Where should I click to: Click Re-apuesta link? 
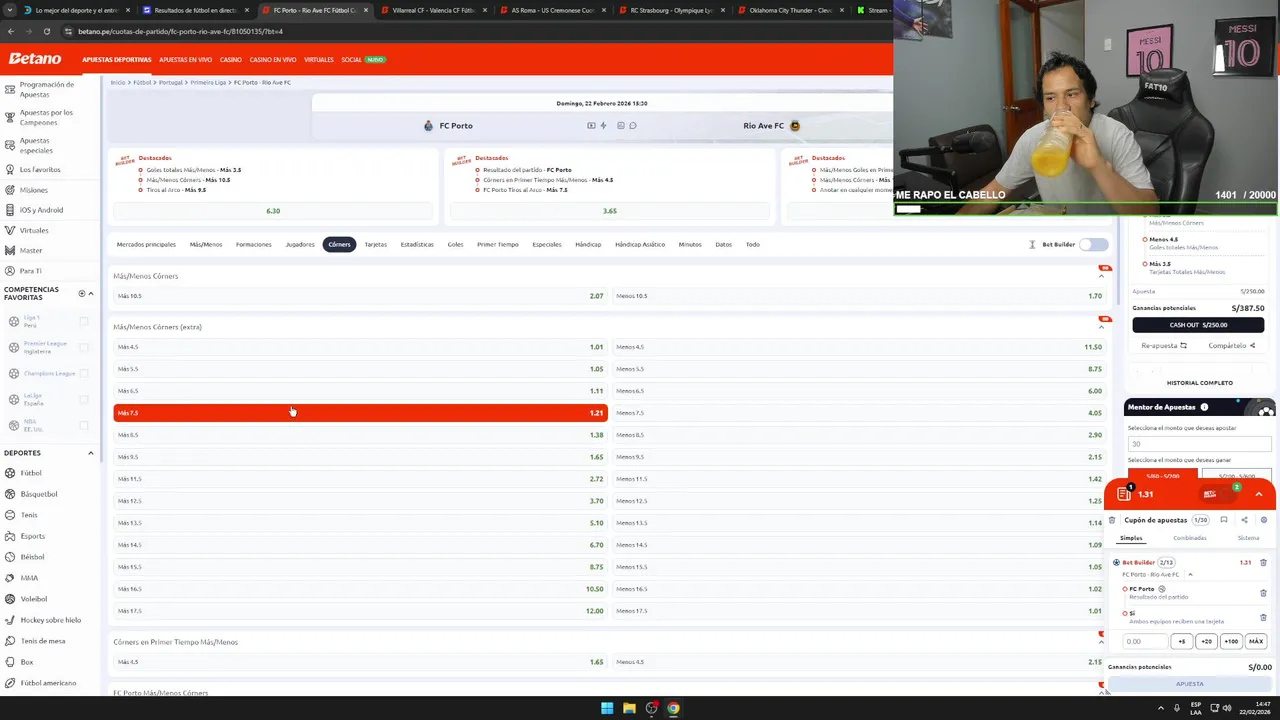pyautogui.click(x=1164, y=346)
